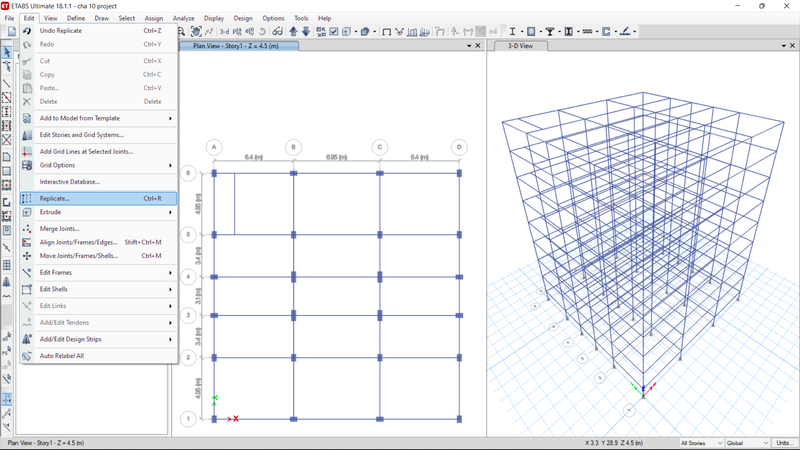Choose Undo Replicate from Edit menu

point(99,31)
